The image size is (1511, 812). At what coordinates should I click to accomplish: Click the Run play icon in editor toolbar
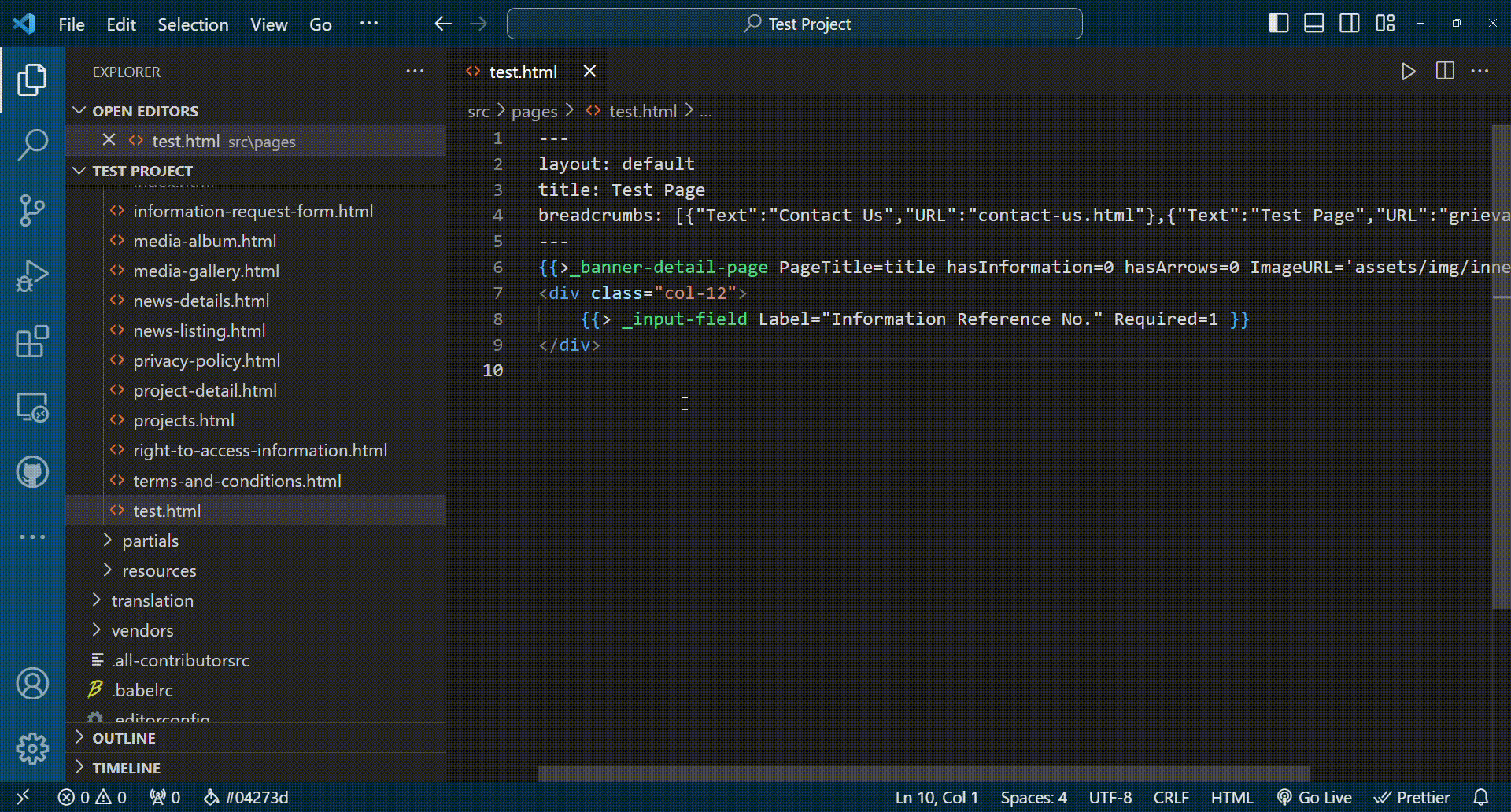(x=1408, y=72)
